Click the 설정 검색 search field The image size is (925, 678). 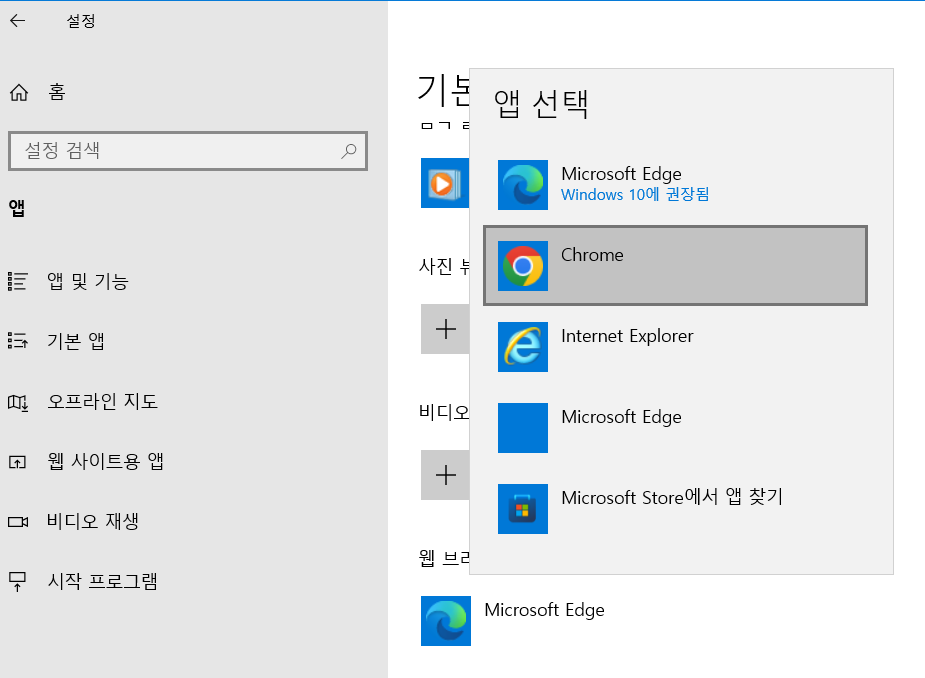(188, 151)
